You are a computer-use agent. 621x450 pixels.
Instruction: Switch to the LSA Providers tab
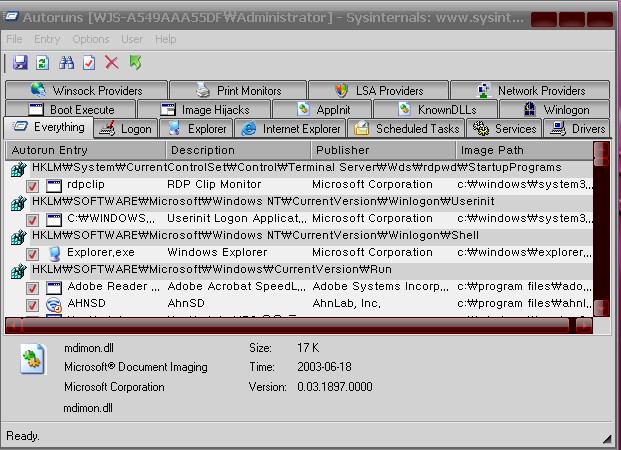(378, 90)
